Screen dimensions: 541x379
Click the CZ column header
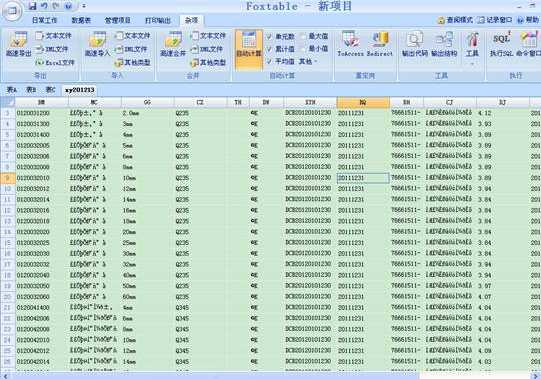(200, 102)
